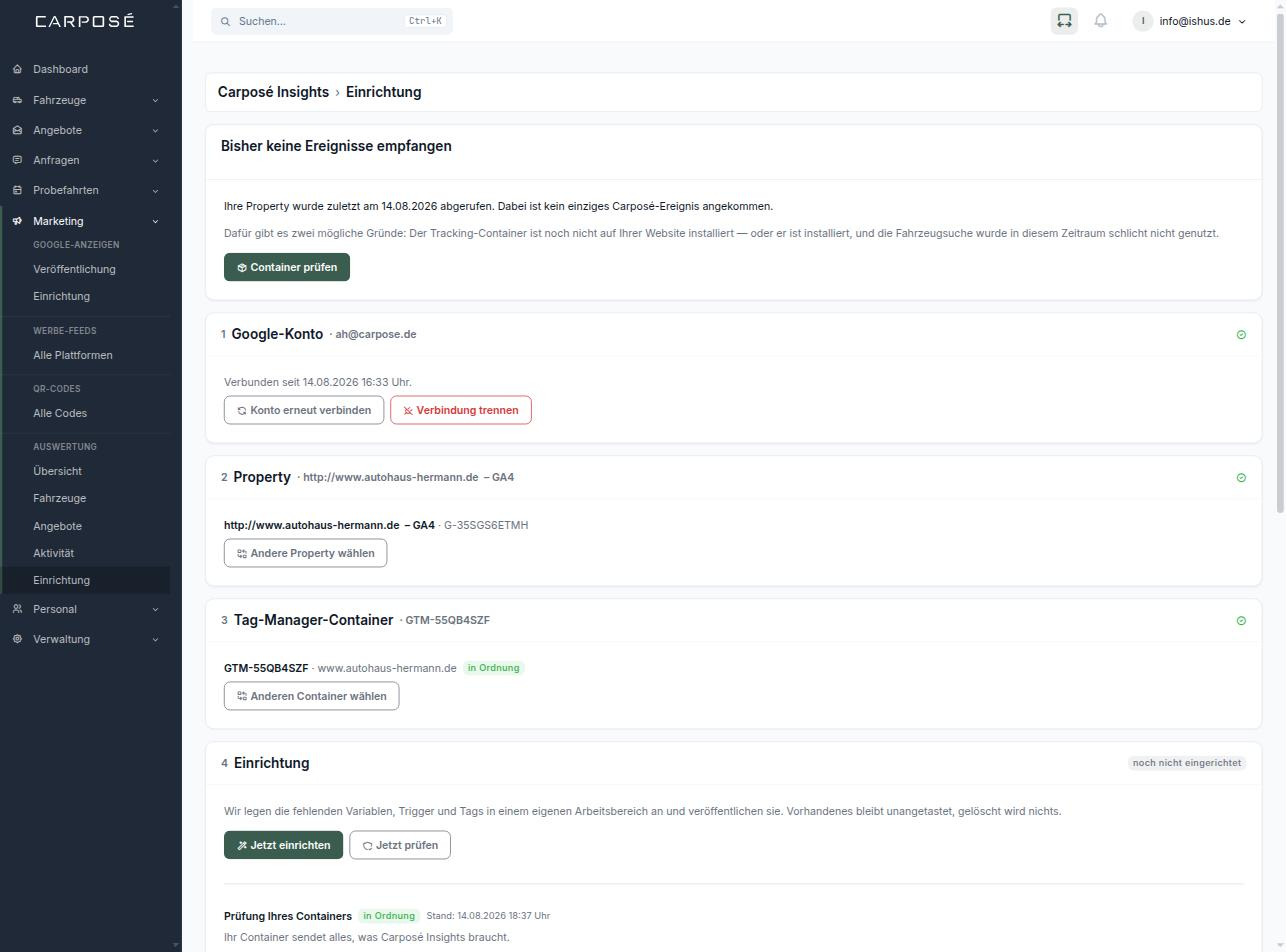
Task: Click the Container prüfen button
Action: tap(287, 267)
